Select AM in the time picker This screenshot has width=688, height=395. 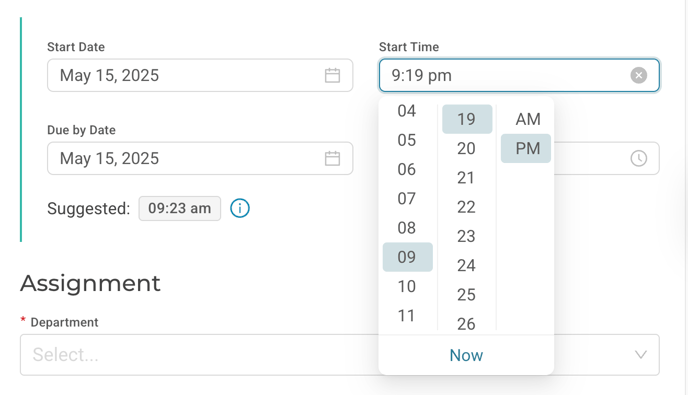(528, 119)
